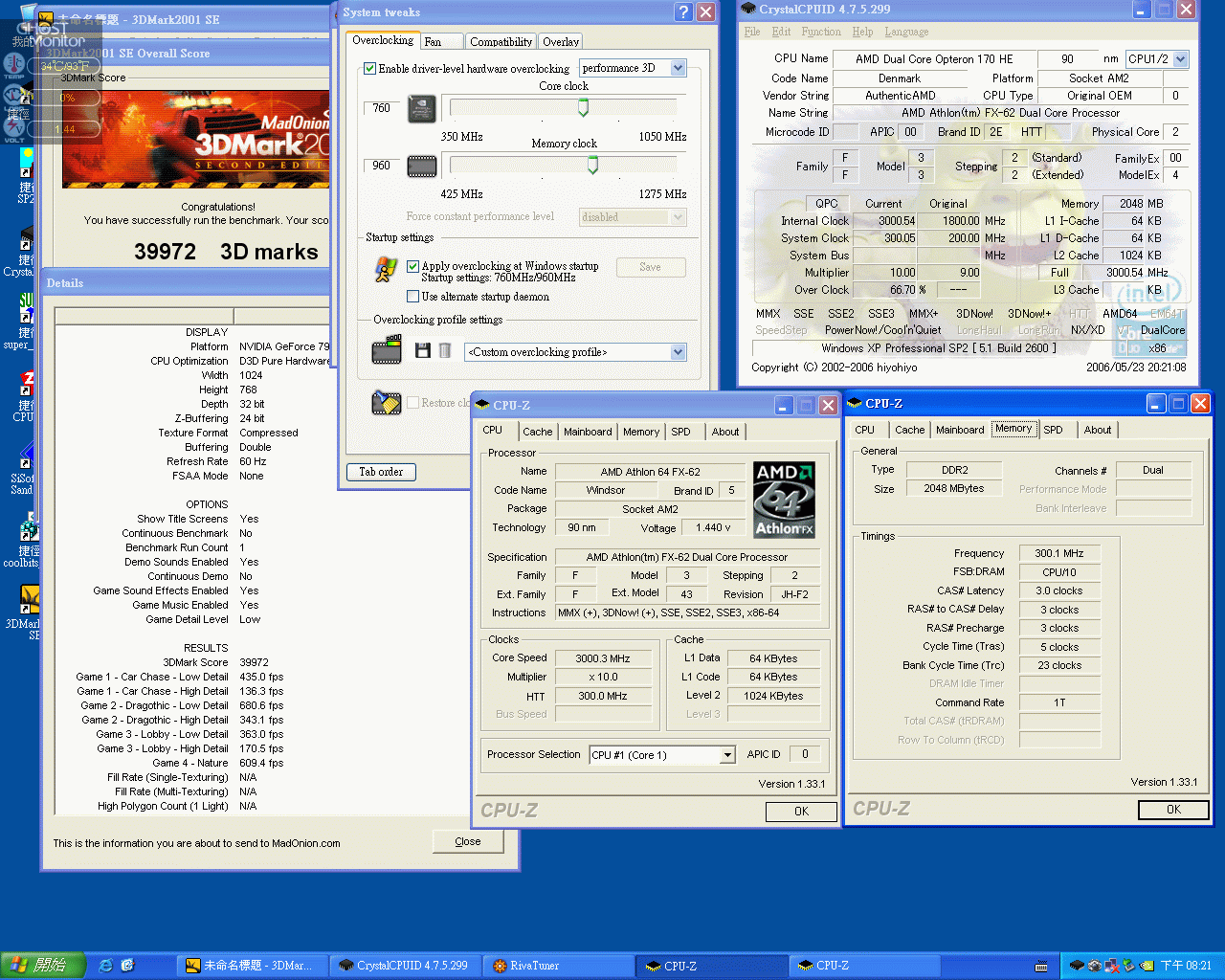
Task: Click the Core clock slider handle
Action: tap(583, 108)
